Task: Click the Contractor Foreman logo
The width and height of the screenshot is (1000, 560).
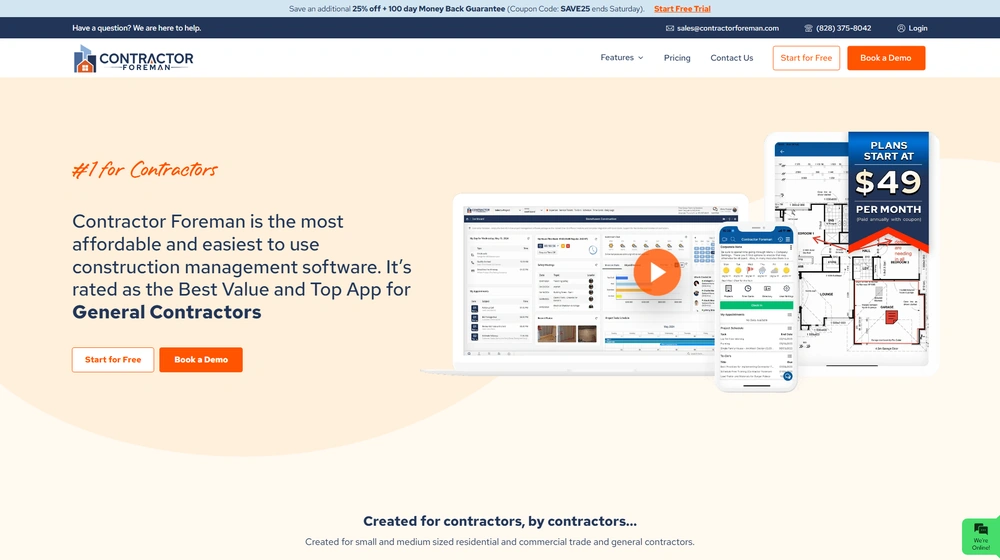Action: tap(133, 59)
